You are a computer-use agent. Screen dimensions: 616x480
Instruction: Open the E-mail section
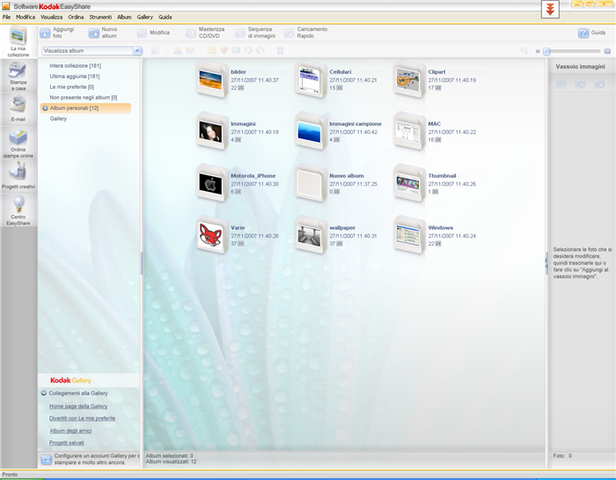pyautogui.click(x=18, y=109)
